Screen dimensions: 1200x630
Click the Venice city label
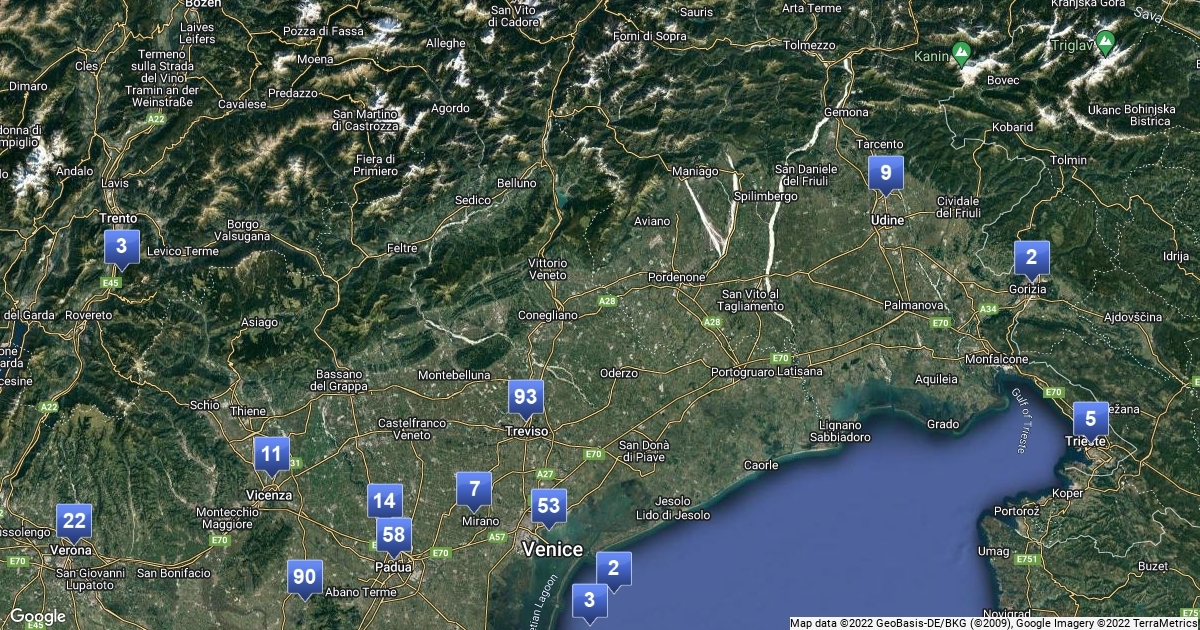click(x=552, y=549)
